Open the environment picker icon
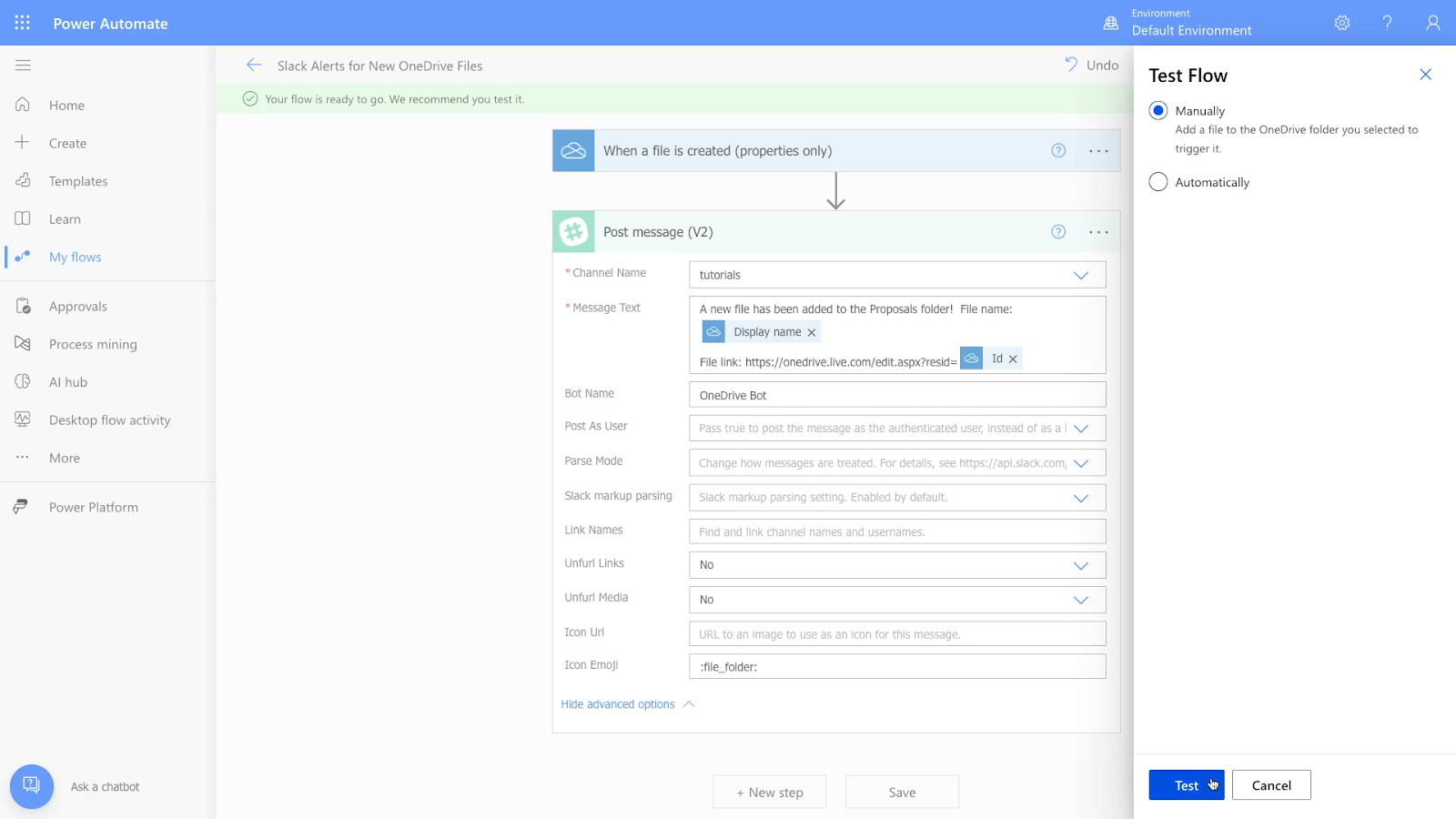Image resolution: width=1456 pixels, height=819 pixels. tap(1110, 24)
